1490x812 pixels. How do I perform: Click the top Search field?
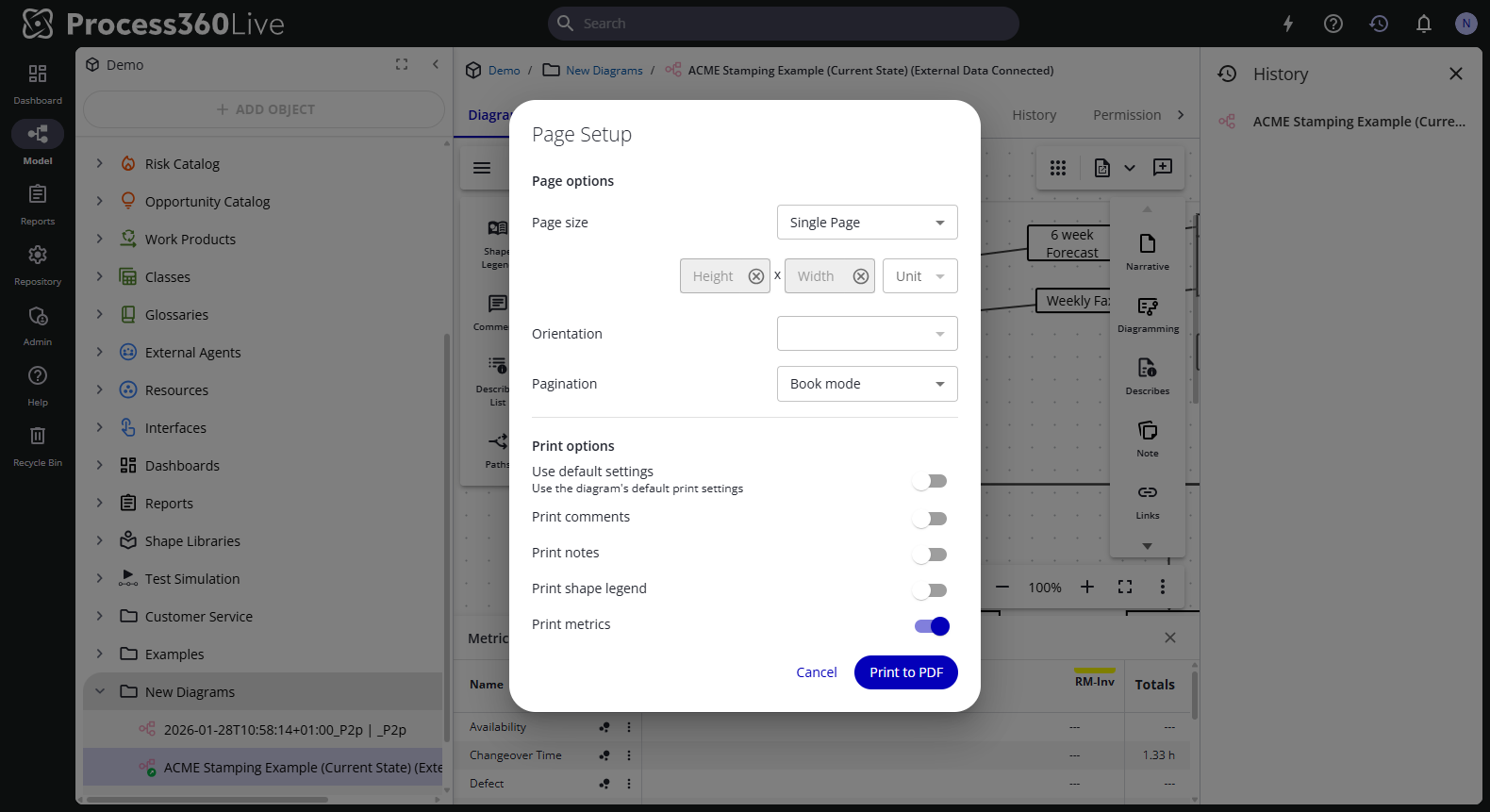pos(784,24)
